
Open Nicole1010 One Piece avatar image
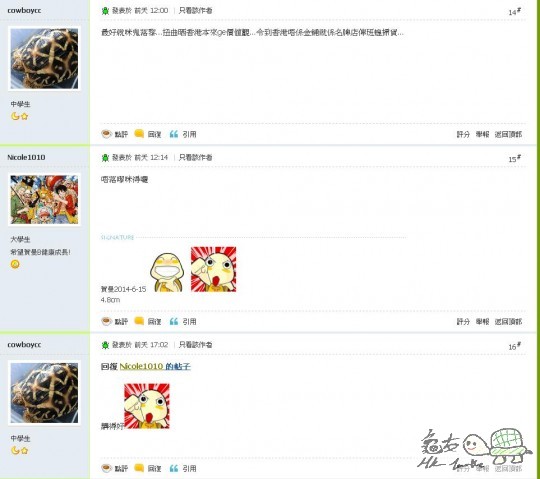[x=44, y=200]
